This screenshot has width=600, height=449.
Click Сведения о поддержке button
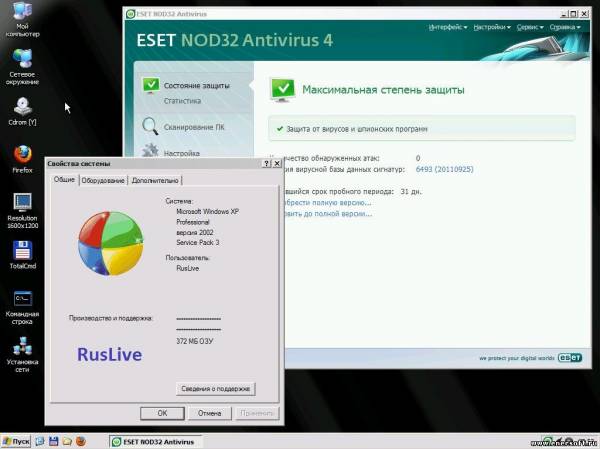(215, 389)
